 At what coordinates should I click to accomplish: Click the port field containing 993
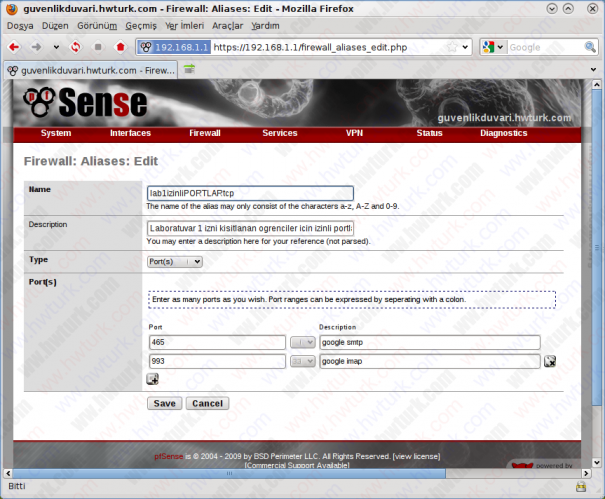coord(217,361)
